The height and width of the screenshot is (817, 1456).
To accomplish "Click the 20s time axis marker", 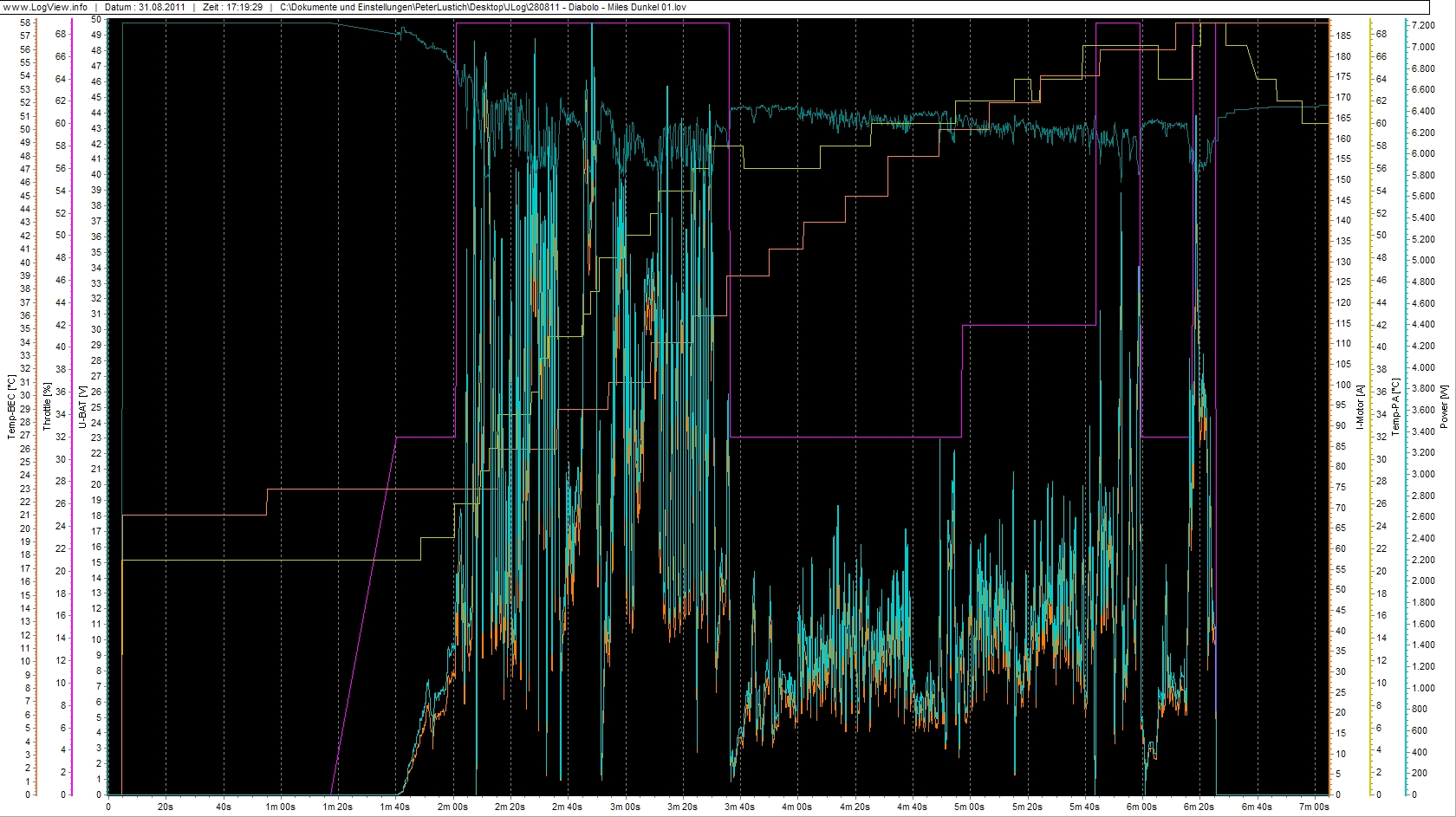I will (166, 807).
